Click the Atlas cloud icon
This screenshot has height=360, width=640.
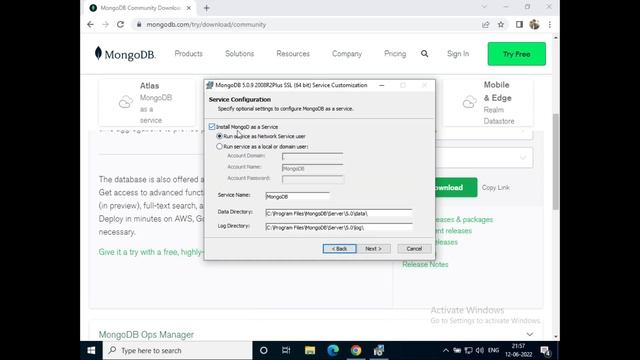pyautogui.click(x=126, y=102)
